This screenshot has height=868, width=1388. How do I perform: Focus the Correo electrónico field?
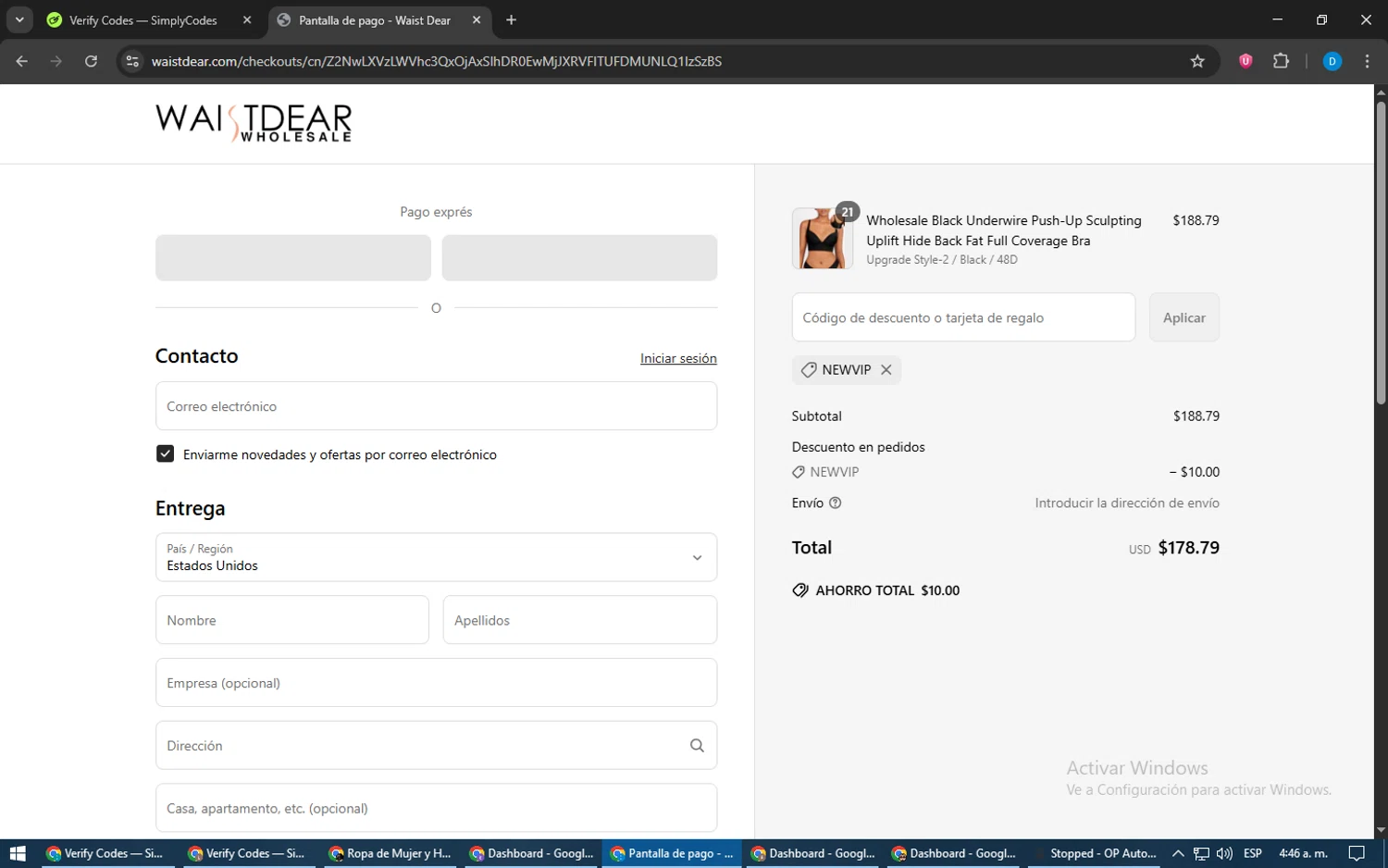click(436, 406)
